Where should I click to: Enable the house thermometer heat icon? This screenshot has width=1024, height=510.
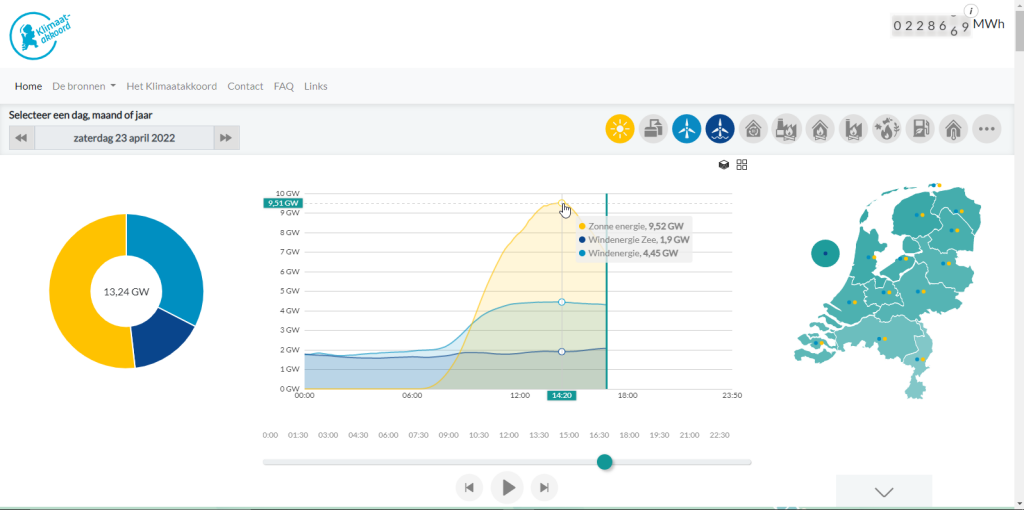point(953,129)
